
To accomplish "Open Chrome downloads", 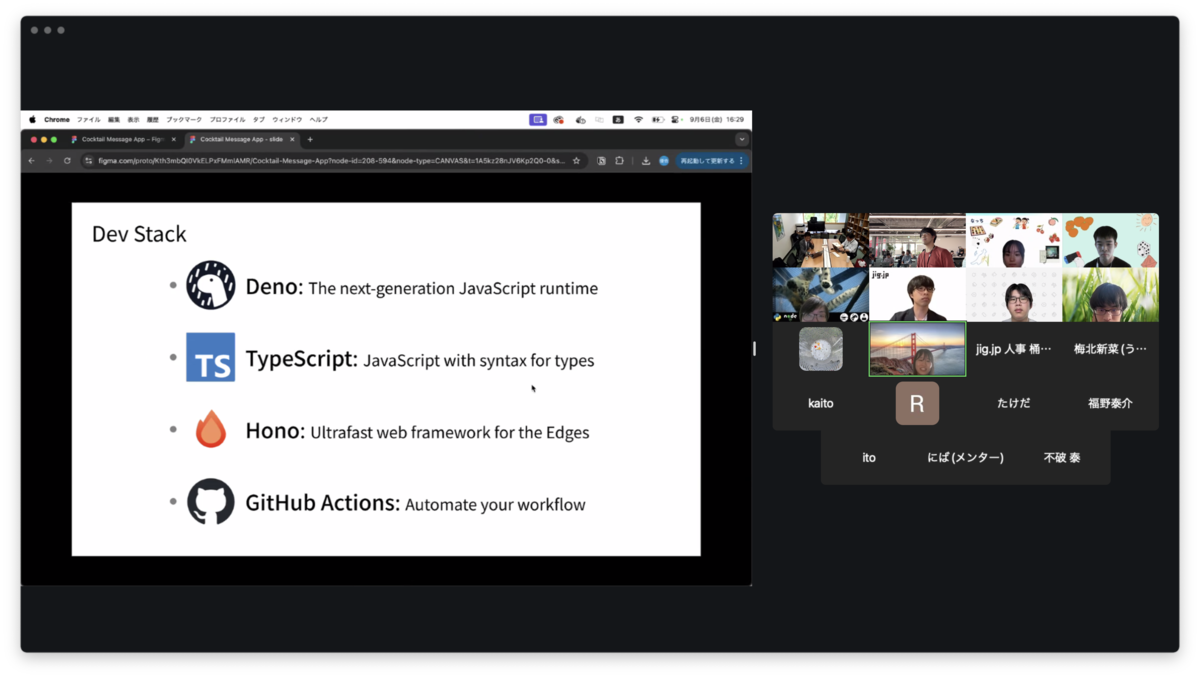I will click(x=646, y=160).
